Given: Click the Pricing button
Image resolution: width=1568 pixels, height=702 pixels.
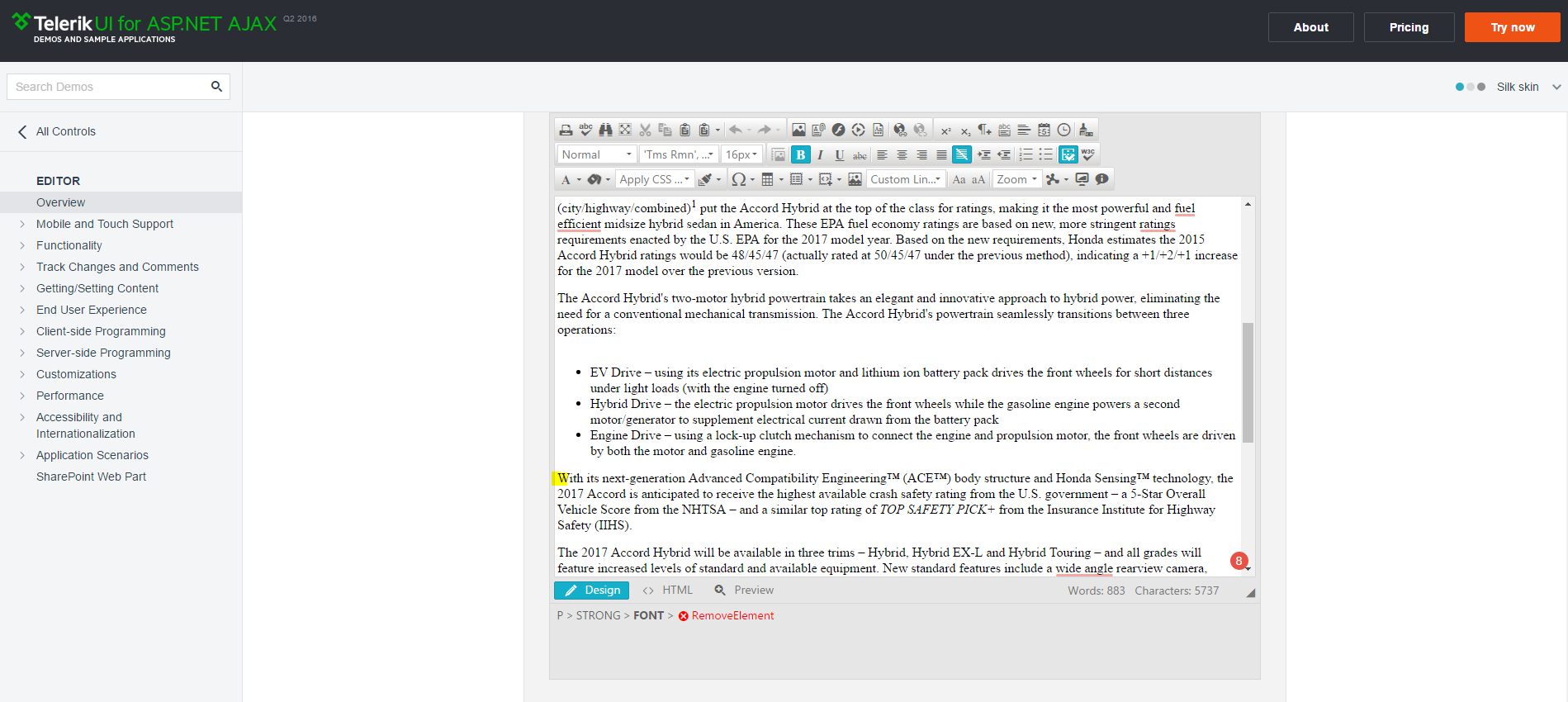Looking at the screenshot, I should pyautogui.click(x=1409, y=27).
